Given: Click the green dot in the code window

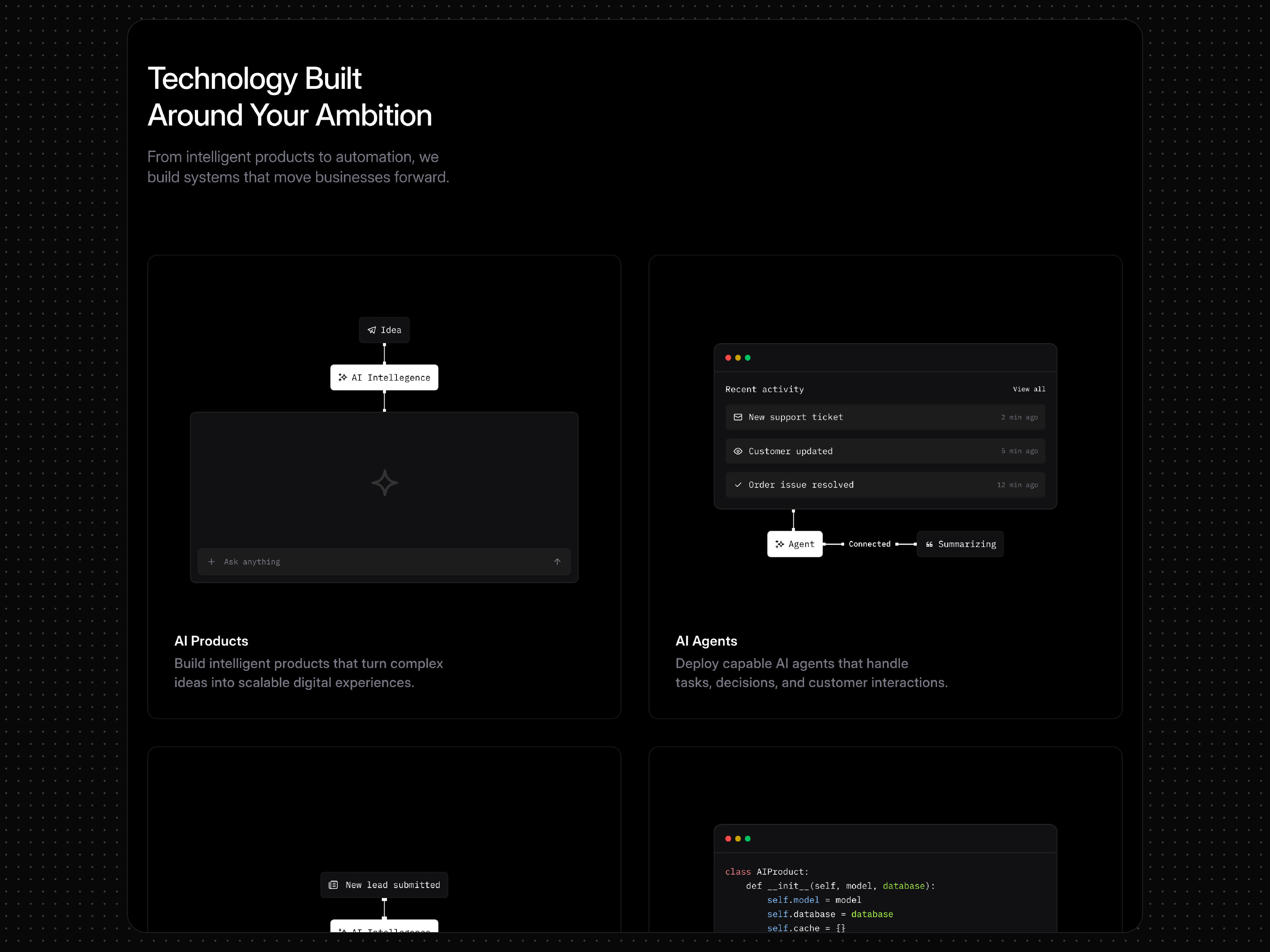Looking at the screenshot, I should point(748,839).
